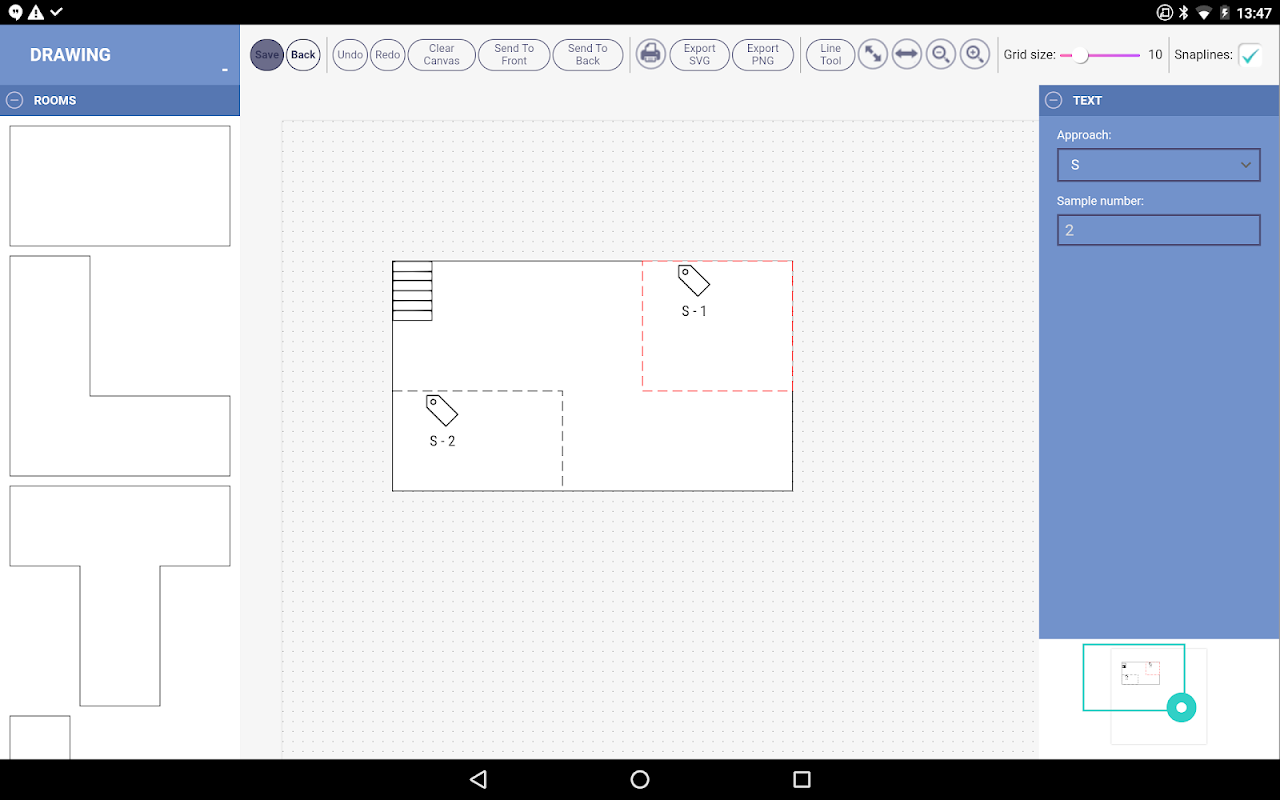
Task: Minimize the DRAWING header dash
Action: [225, 70]
